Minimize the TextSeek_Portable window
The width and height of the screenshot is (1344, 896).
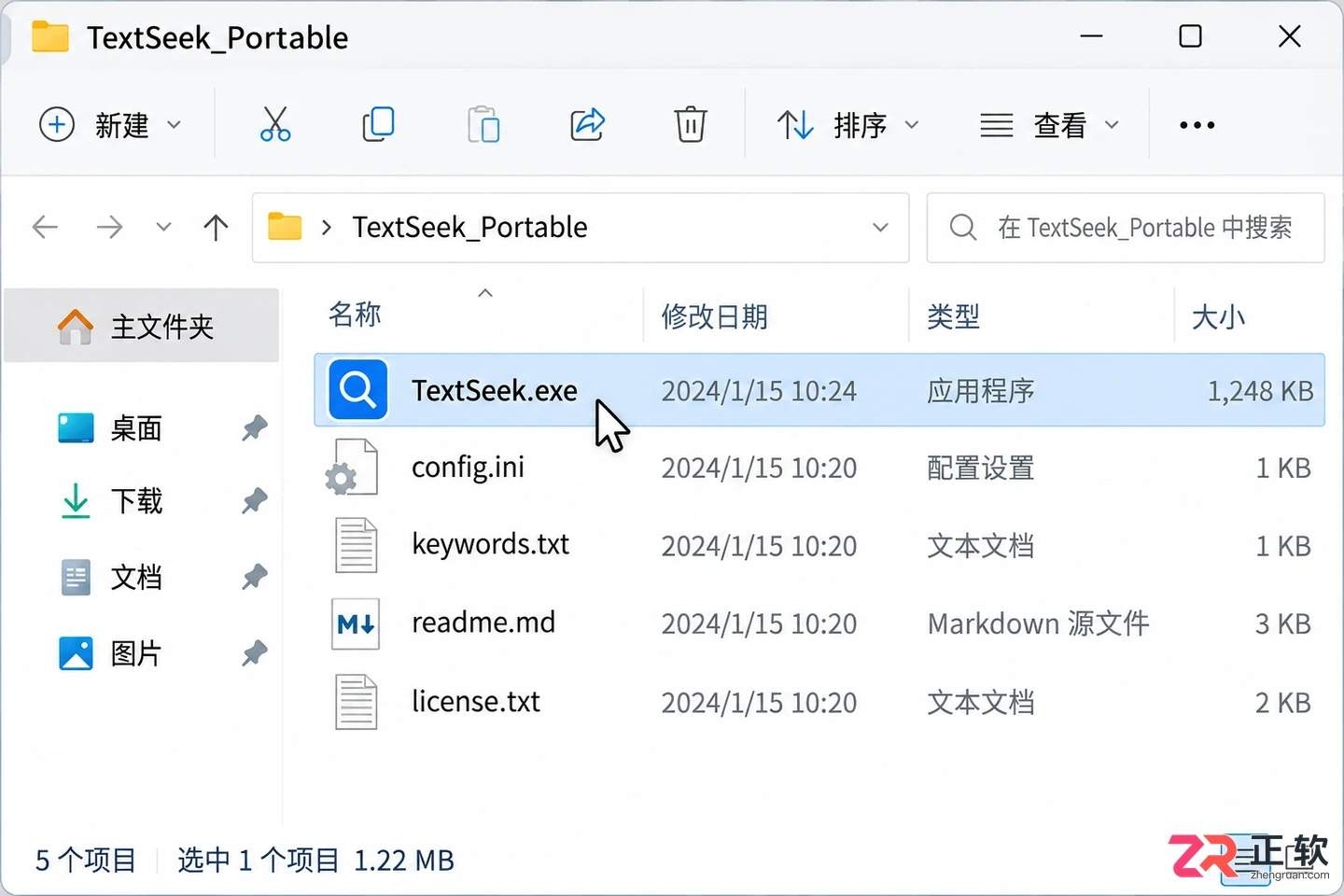[1091, 36]
